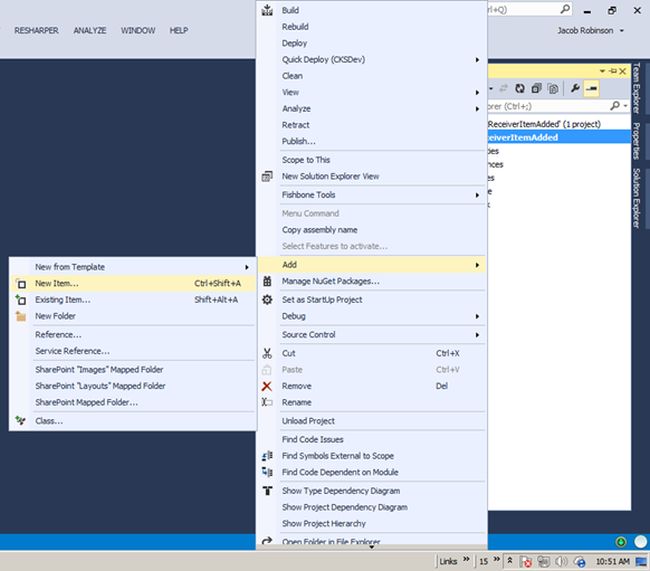Click the New Folder icon in submenu
Viewport: 650px width, 571px height.
[x=21, y=316]
